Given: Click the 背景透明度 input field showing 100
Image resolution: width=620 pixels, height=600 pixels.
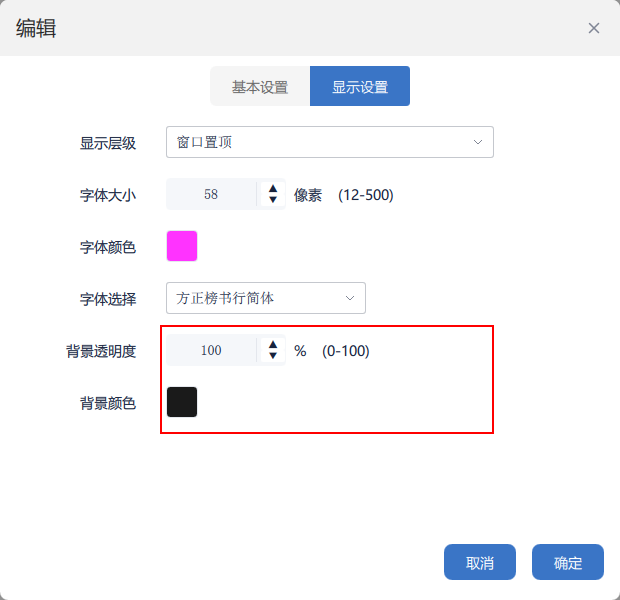Looking at the screenshot, I should 212,351.
